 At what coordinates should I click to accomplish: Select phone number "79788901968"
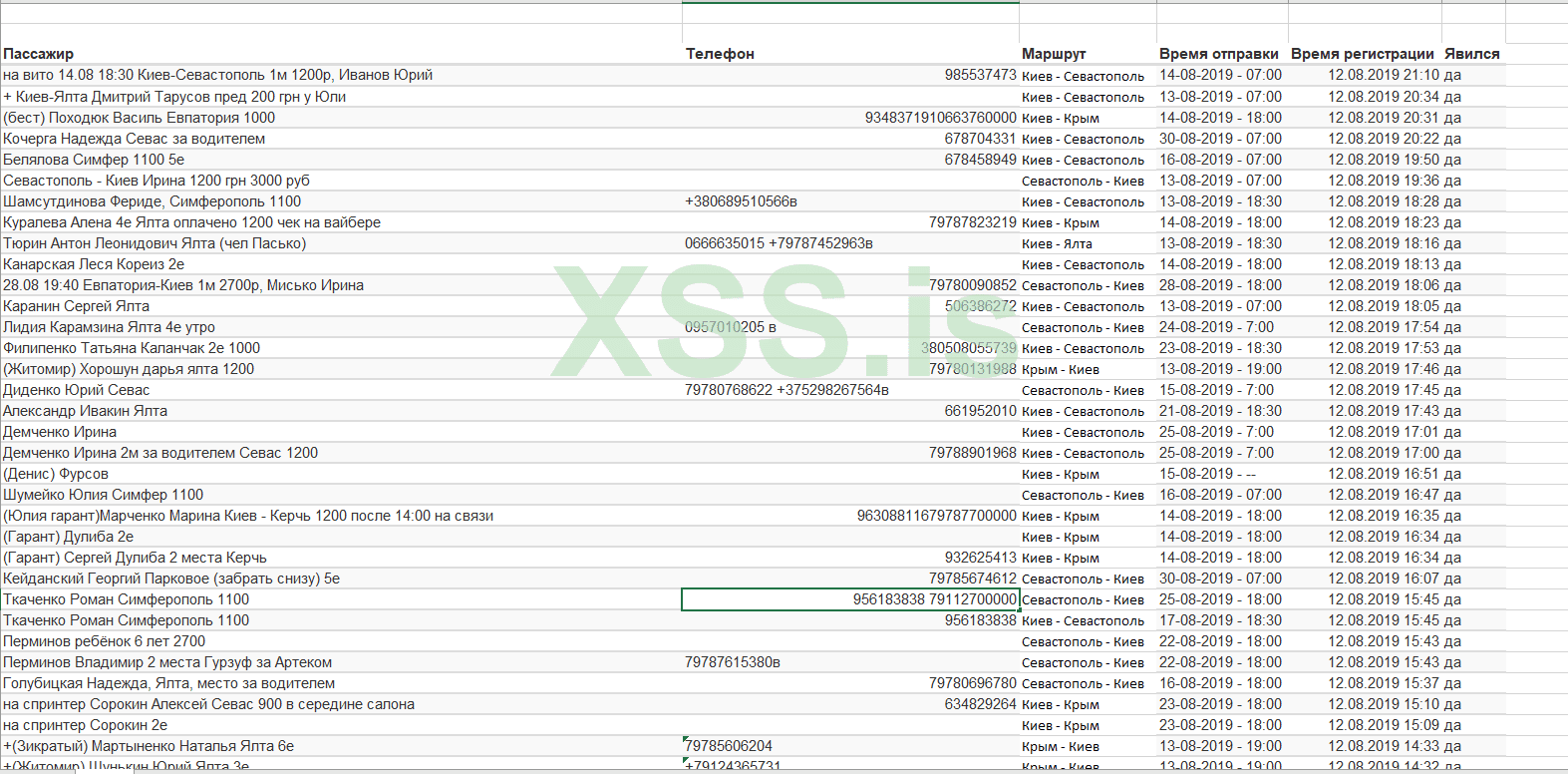(973, 453)
